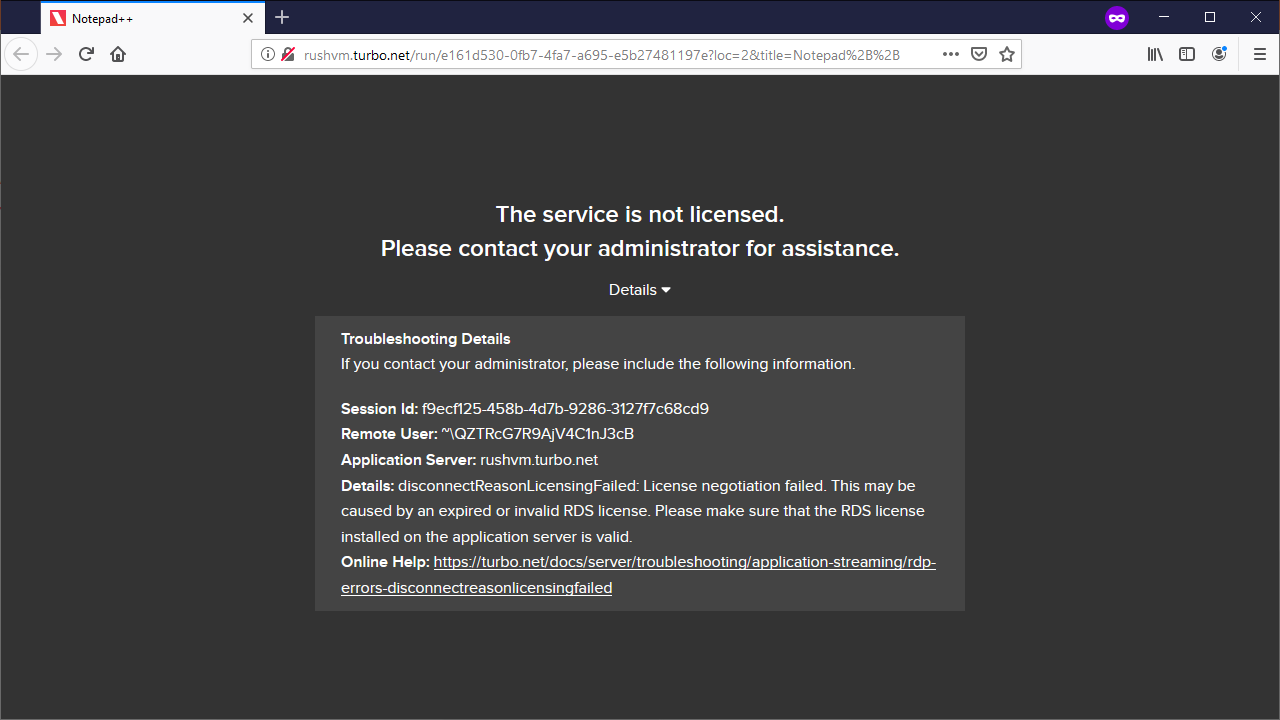Open the Firefox hamburger application menu
Image resolution: width=1280 pixels, height=720 pixels.
click(1260, 54)
